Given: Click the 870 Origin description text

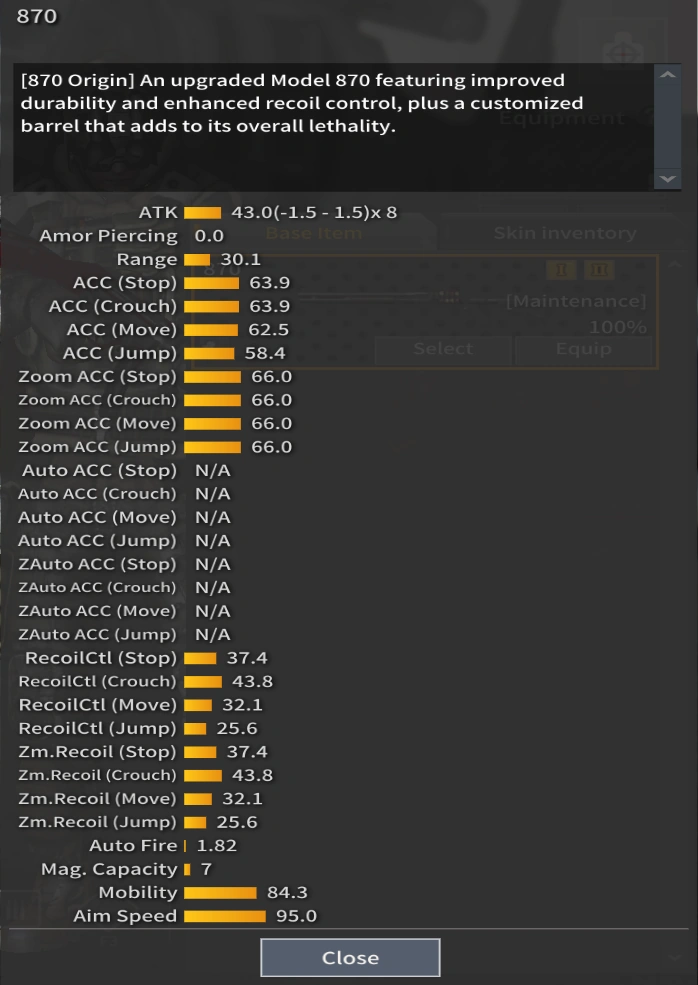Looking at the screenshot, I should pos(300,104).
